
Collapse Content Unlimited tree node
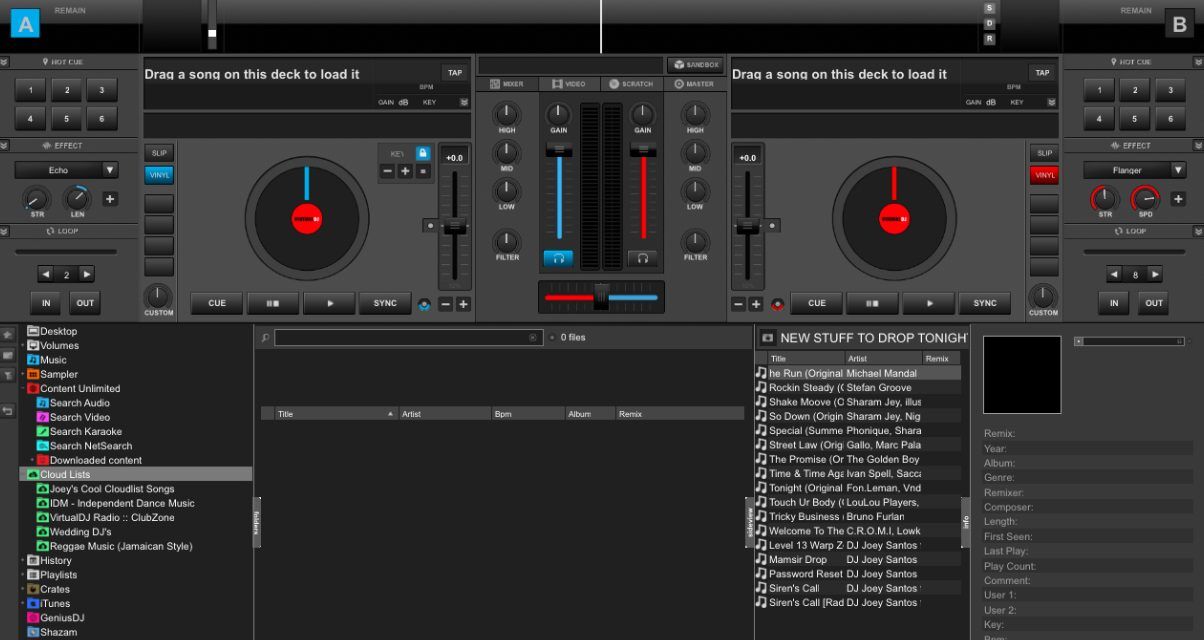(x=22, y=389)
